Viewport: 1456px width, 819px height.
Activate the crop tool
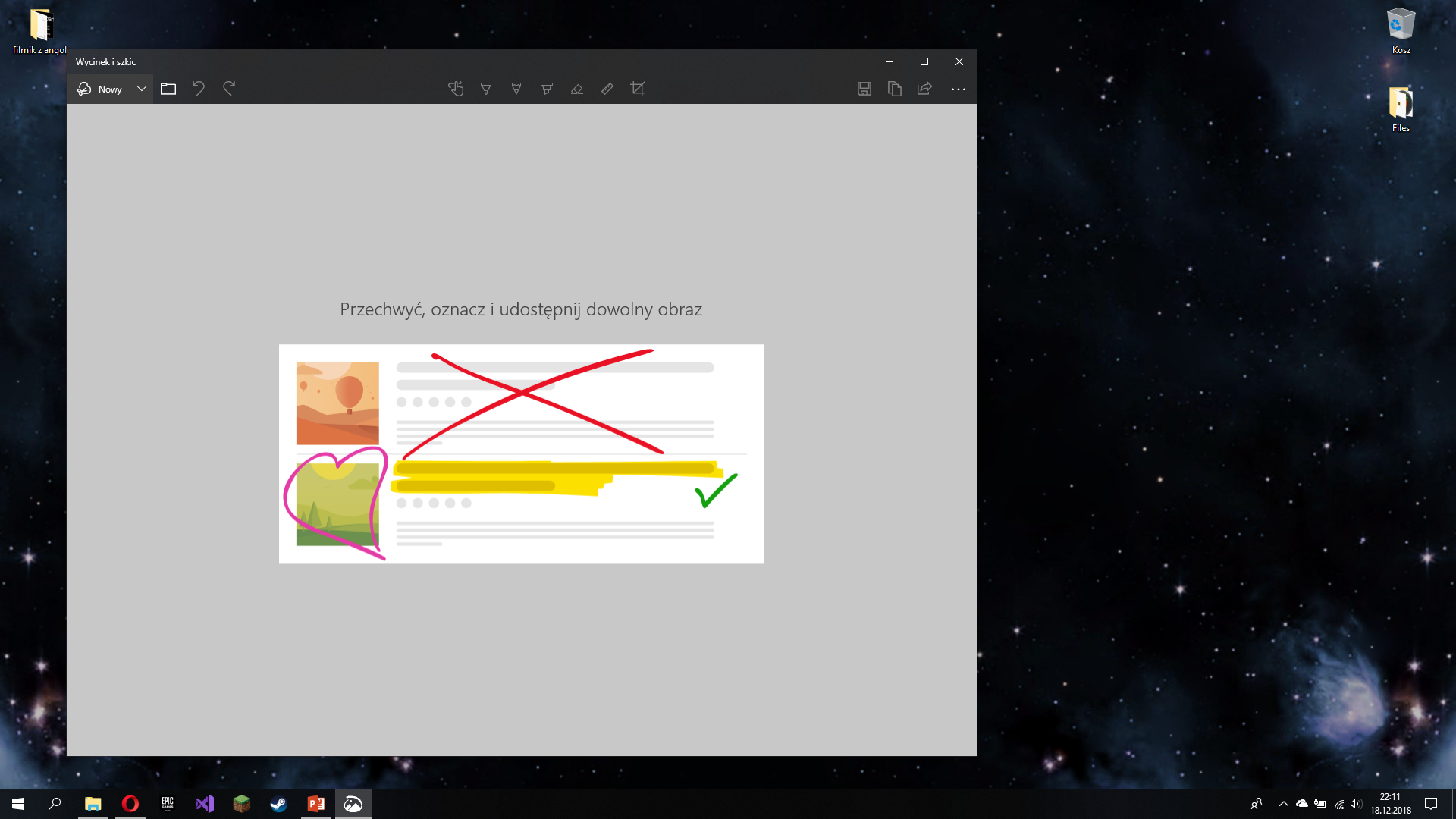pos(637,89)
